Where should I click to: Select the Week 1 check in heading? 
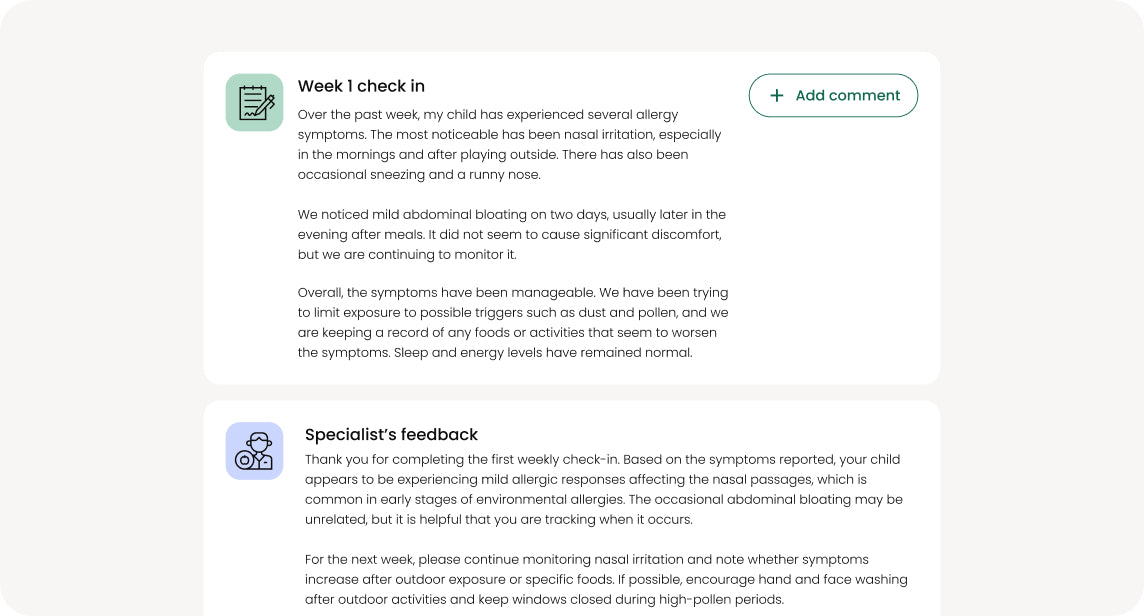[361, 87]
